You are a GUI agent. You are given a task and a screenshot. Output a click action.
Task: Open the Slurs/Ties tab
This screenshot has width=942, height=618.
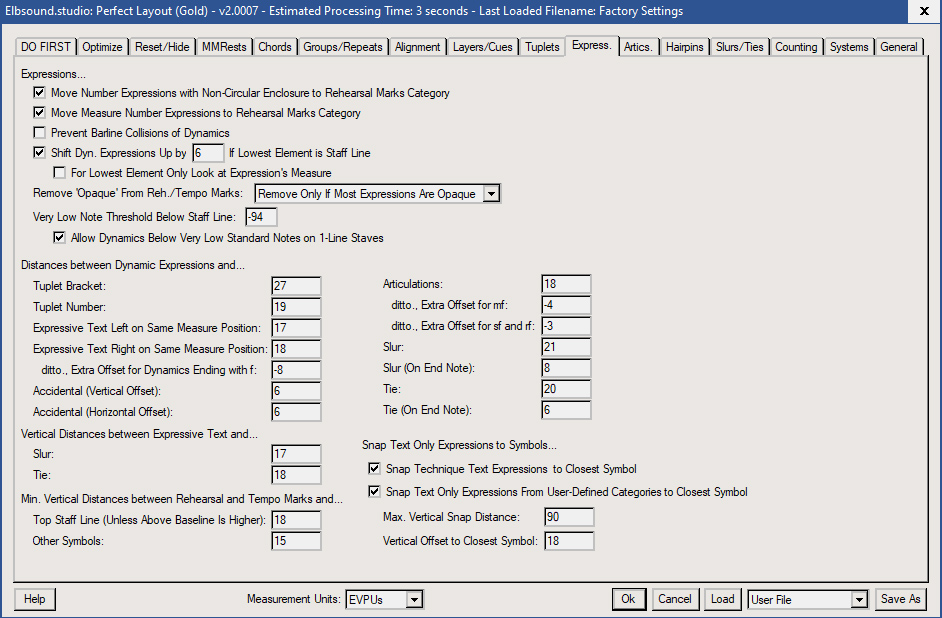pos(740,47)
